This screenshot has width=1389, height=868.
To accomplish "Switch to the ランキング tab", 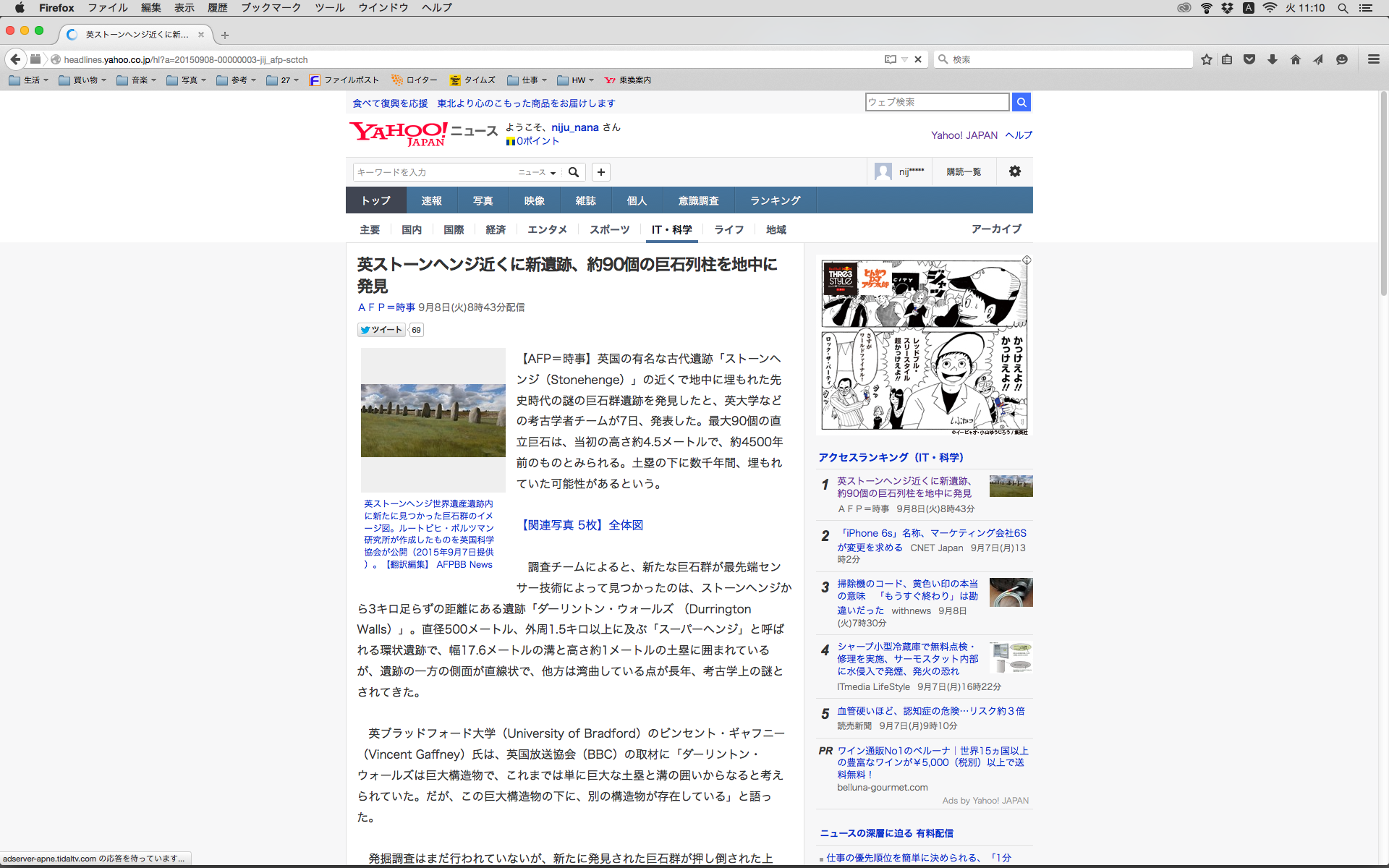I will tap(775, 200).
